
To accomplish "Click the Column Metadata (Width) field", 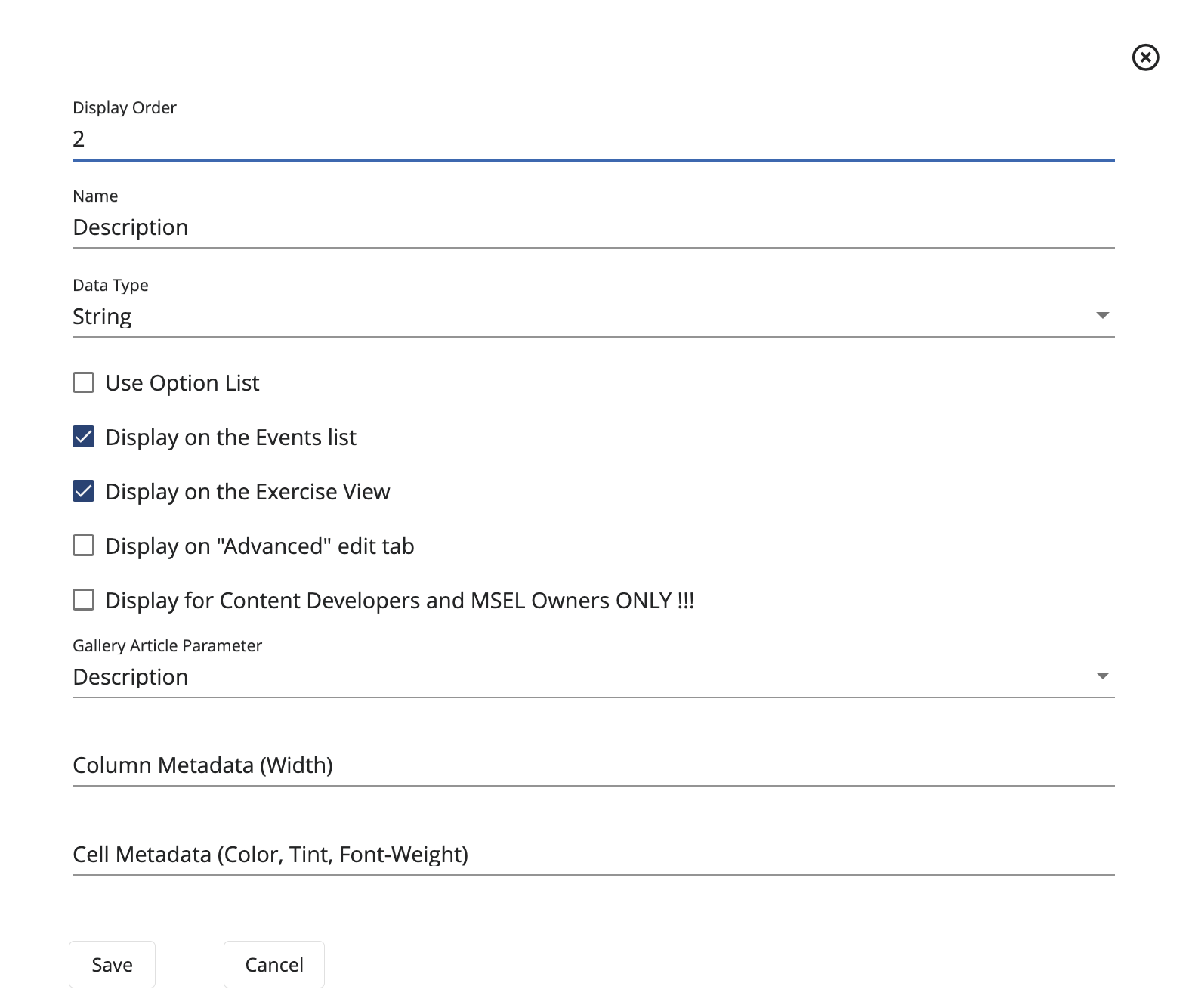I will click(593, 765).
